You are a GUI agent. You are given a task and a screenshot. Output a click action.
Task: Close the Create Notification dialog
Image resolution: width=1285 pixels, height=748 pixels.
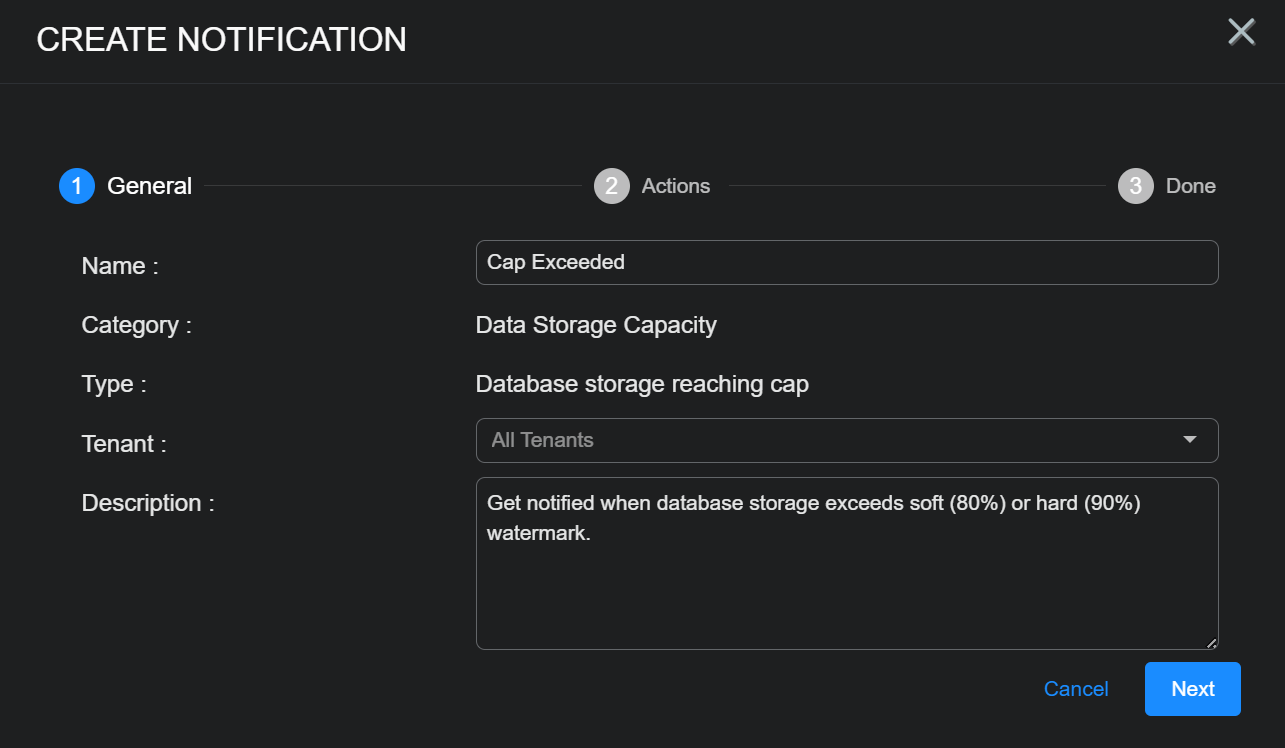click(x=1241, y=33)
